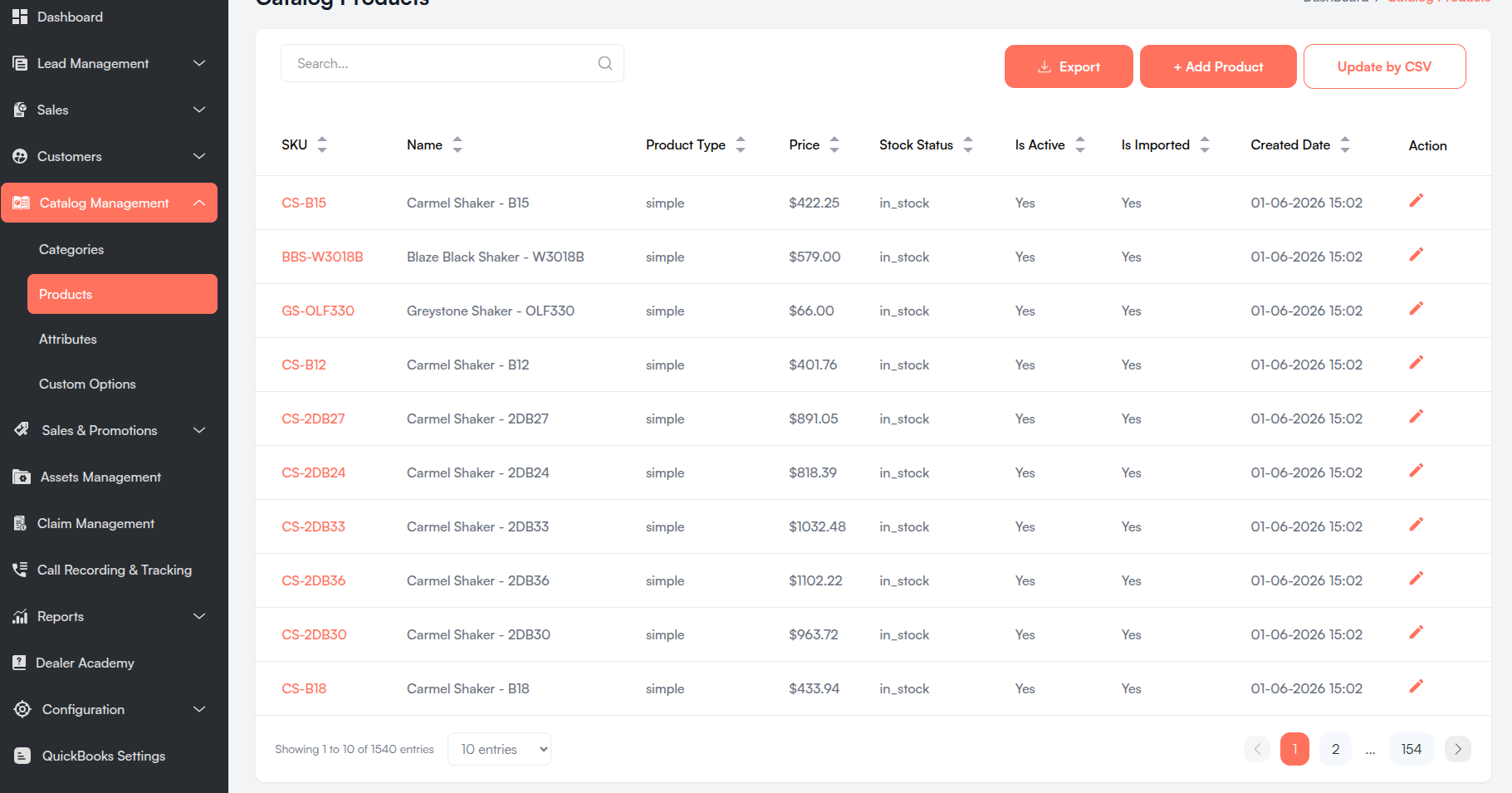
Task: Sort by Product Type arrows
Action: (741, 144)
